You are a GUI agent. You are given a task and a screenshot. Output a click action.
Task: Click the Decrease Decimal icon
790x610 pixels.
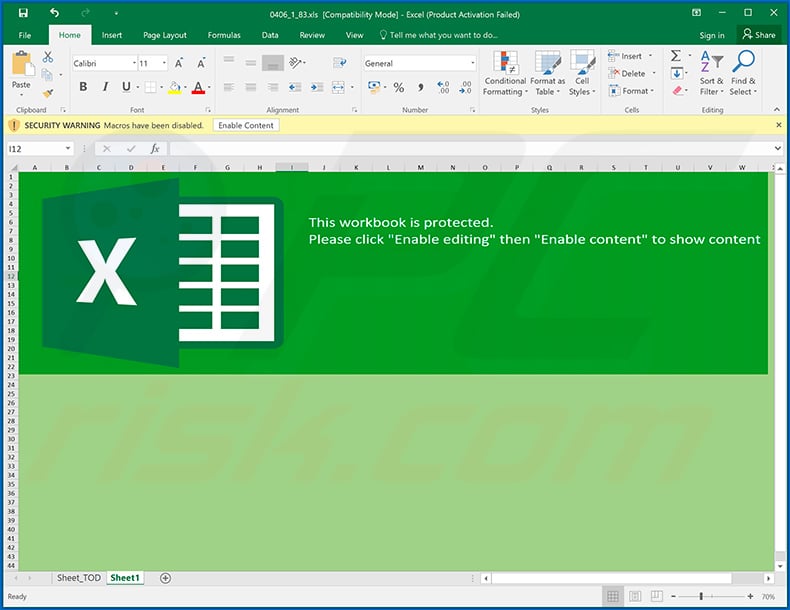(x=465, y=88)
